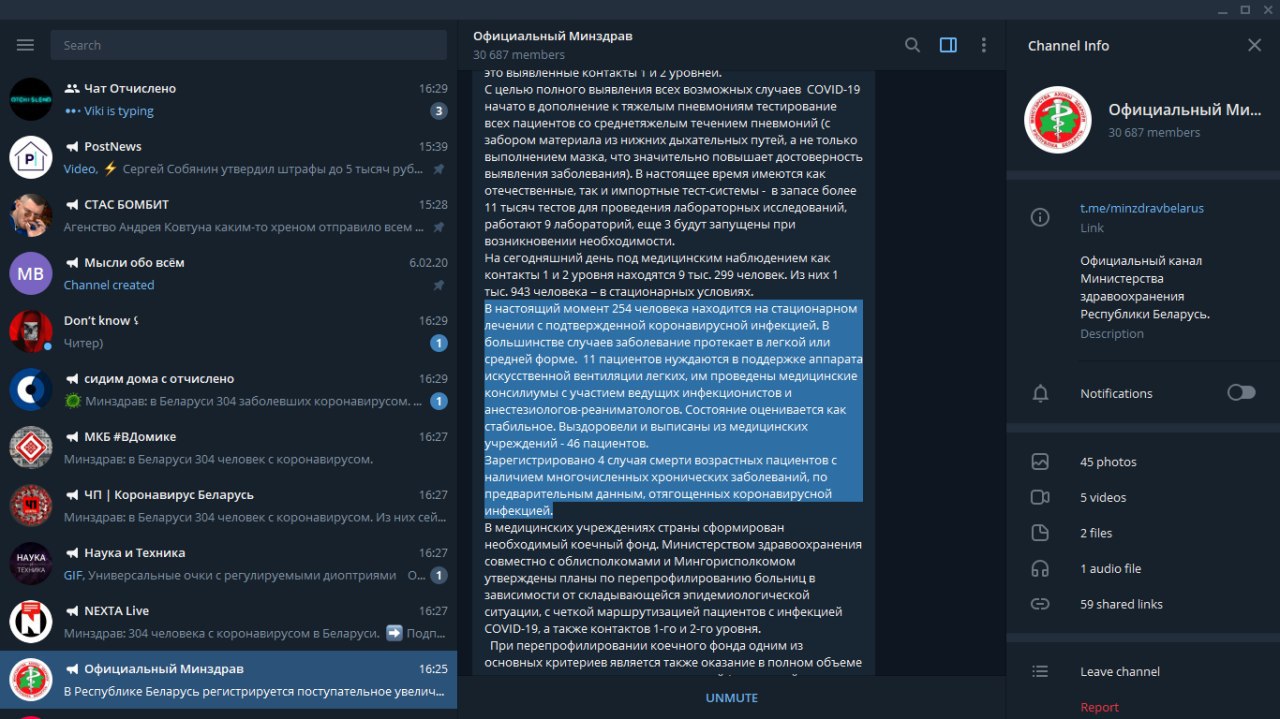Viewport: 1280px width, 719px height.
Task: Click the MB avatar of Мысли обо всём
Action: click(31, 273)
